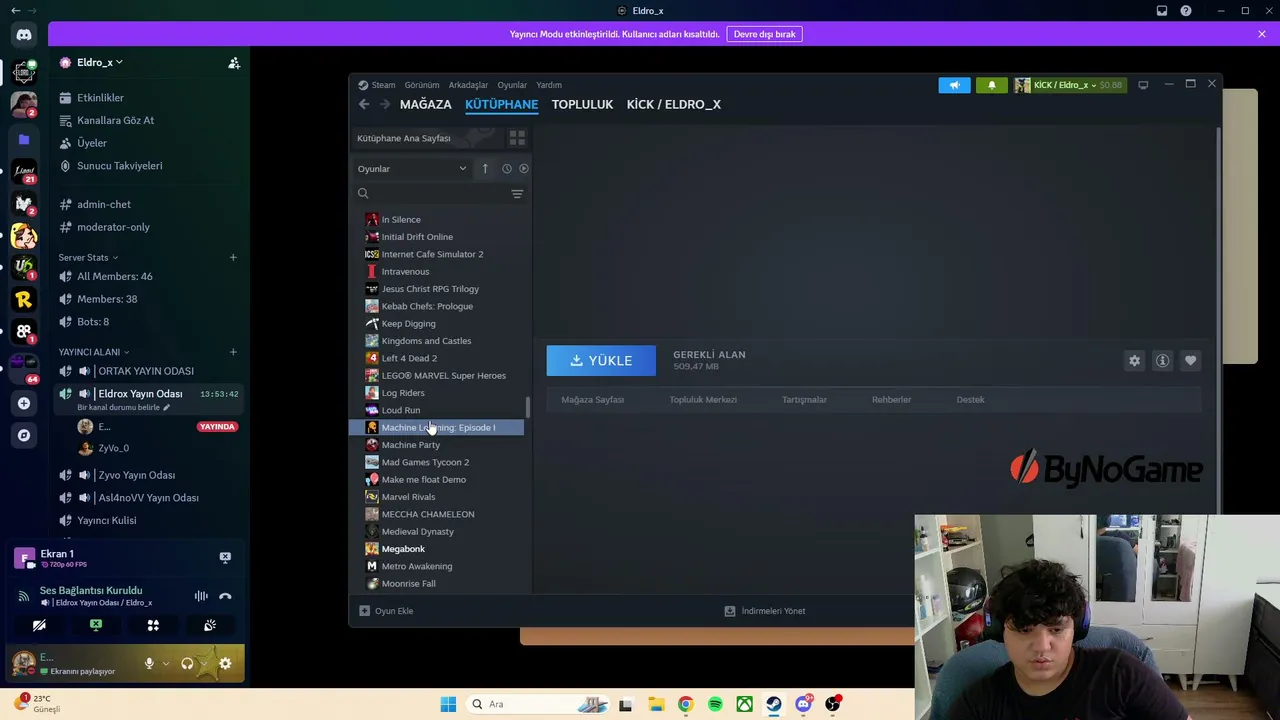
Task: Open the Mağaza Sayfası link
Action: pos(593,400)
